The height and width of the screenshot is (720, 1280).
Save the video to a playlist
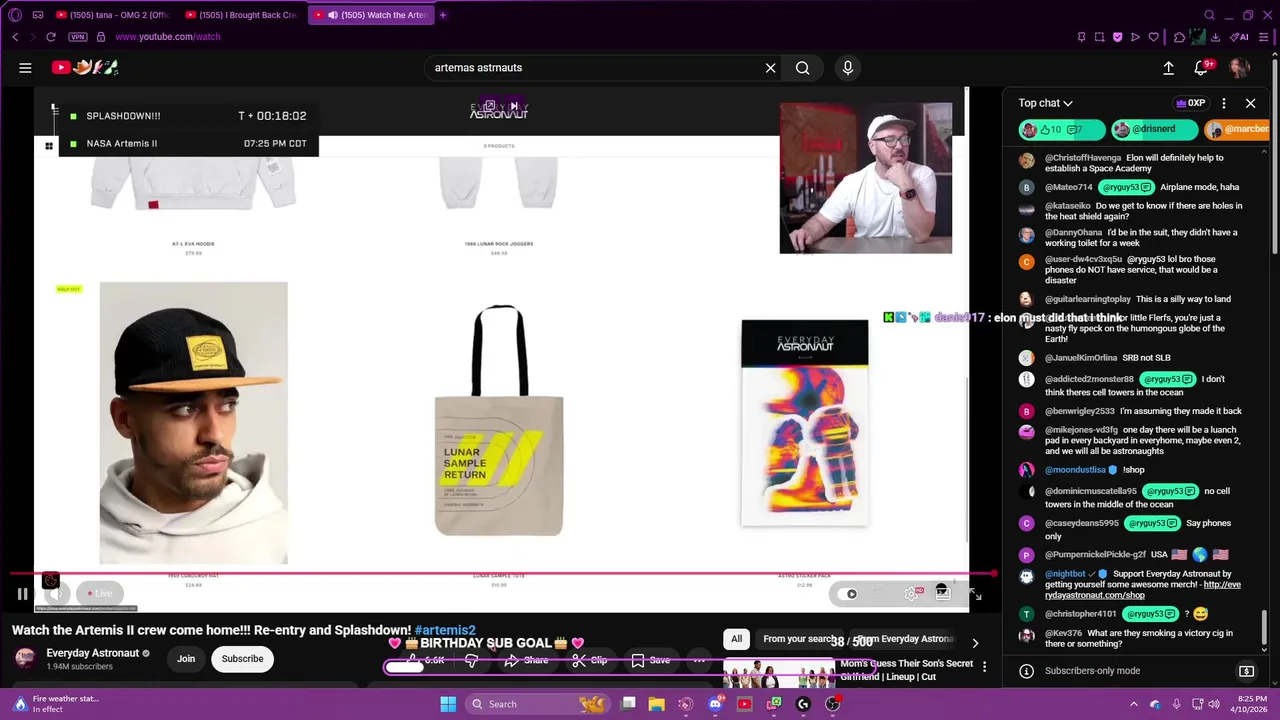click(650, 660)
